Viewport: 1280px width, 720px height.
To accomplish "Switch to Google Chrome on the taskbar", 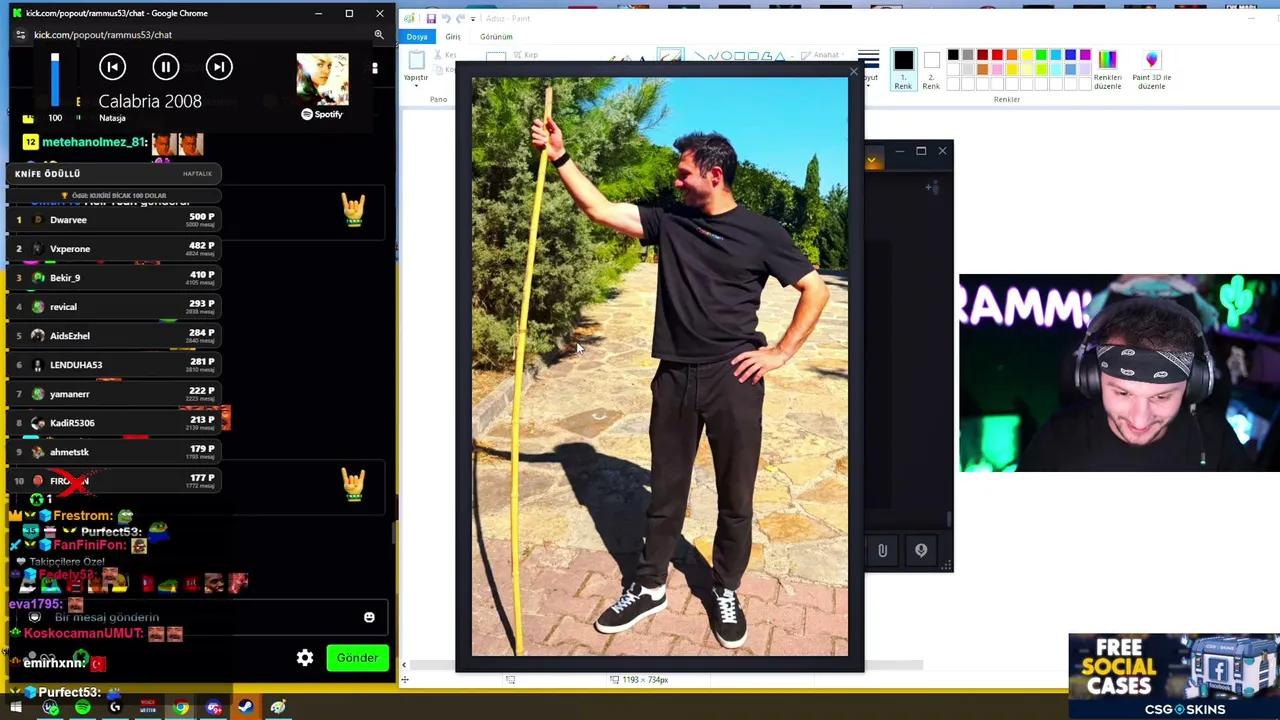I will pos(181,708).
